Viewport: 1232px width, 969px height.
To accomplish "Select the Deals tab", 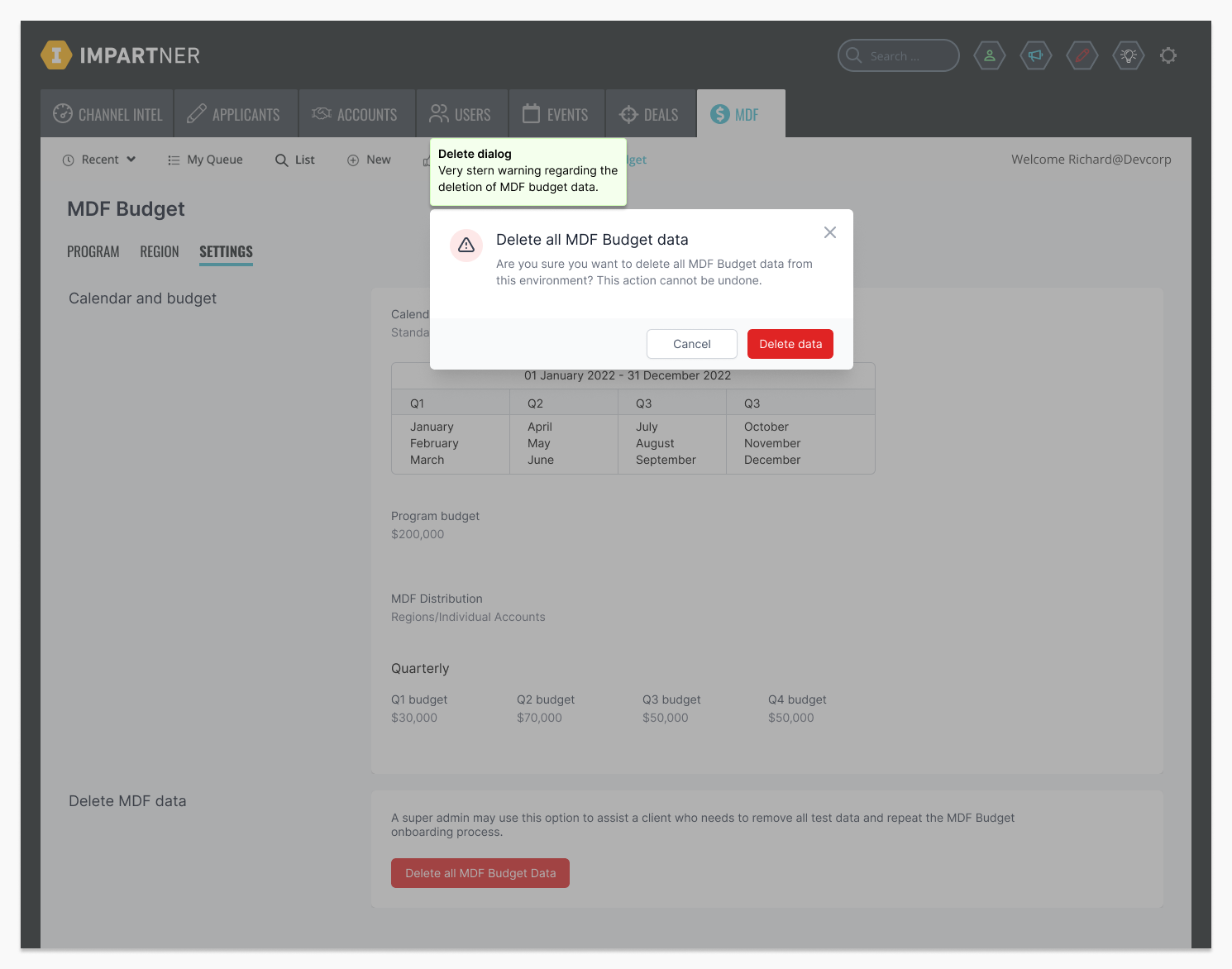I will [x=650, y=114].
